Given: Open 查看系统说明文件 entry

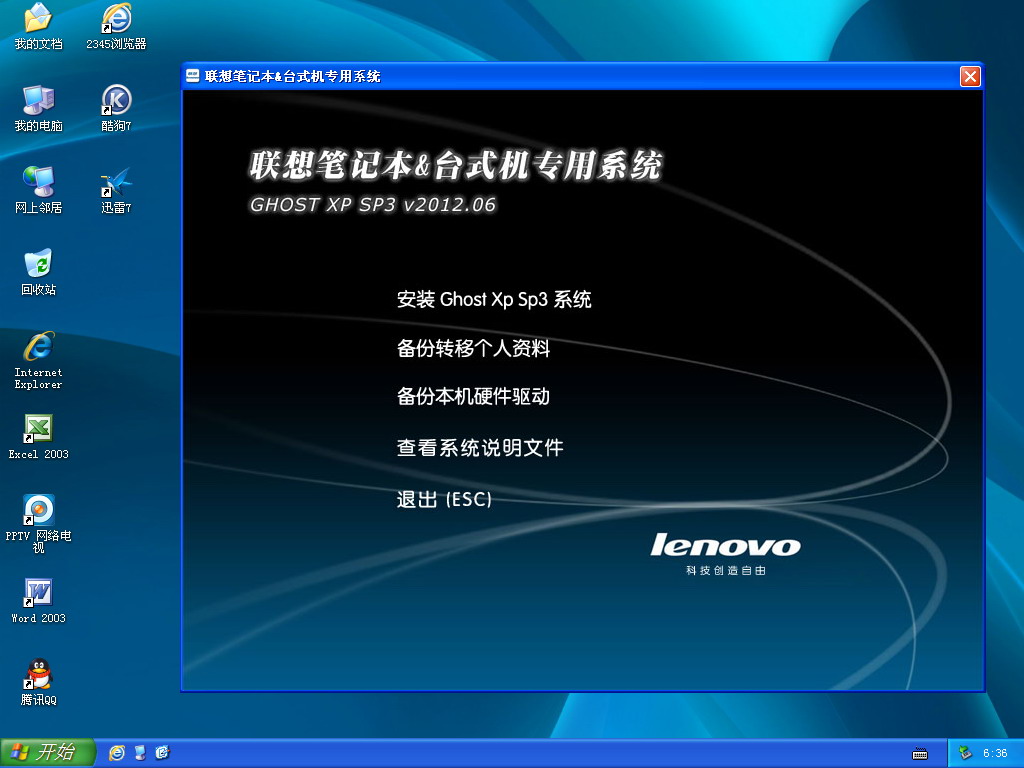Looking at the screenshot, I should coord(480,448).
